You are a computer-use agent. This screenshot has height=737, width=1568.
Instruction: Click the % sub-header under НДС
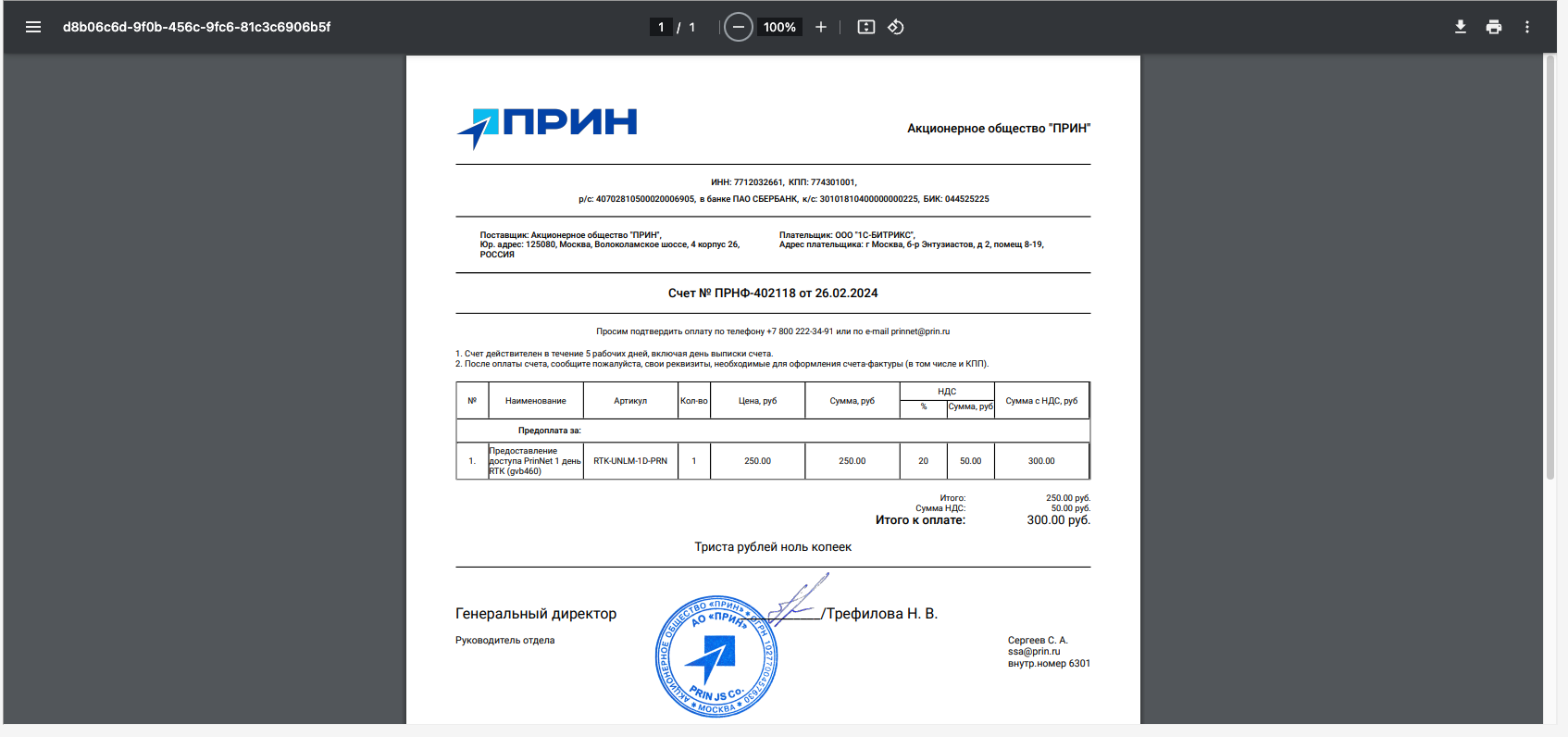click(x=924, y=407)
